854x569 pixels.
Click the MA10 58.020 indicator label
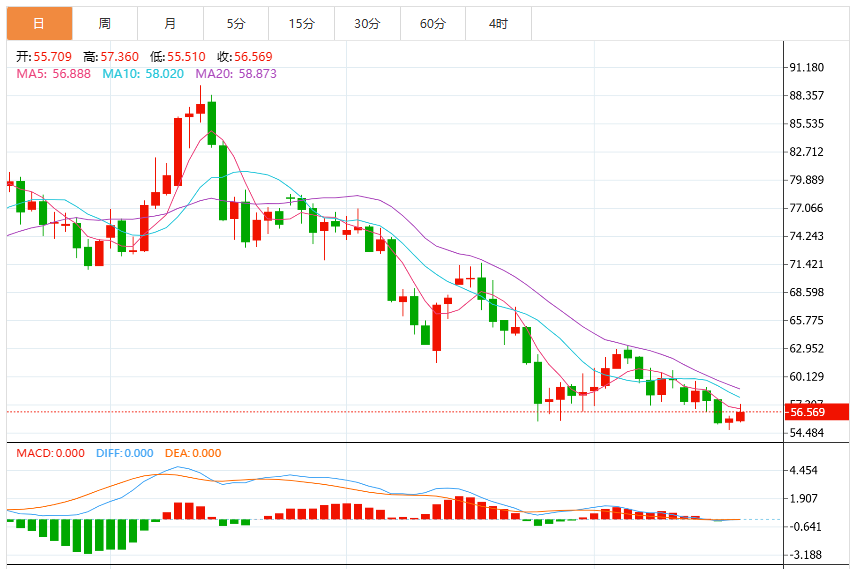pos(143,74)
